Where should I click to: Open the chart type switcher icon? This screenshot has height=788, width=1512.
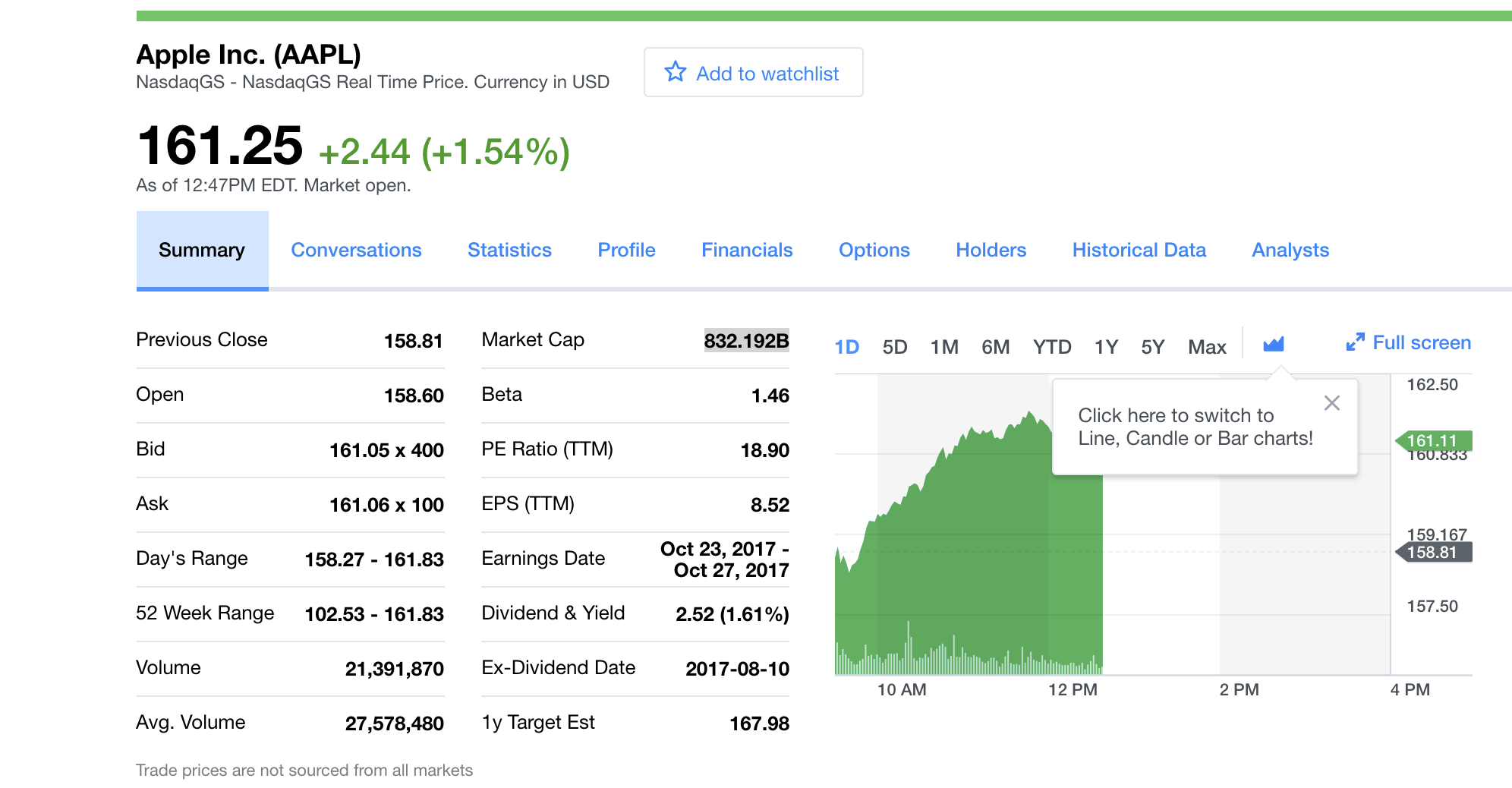tap(1273, 345)
